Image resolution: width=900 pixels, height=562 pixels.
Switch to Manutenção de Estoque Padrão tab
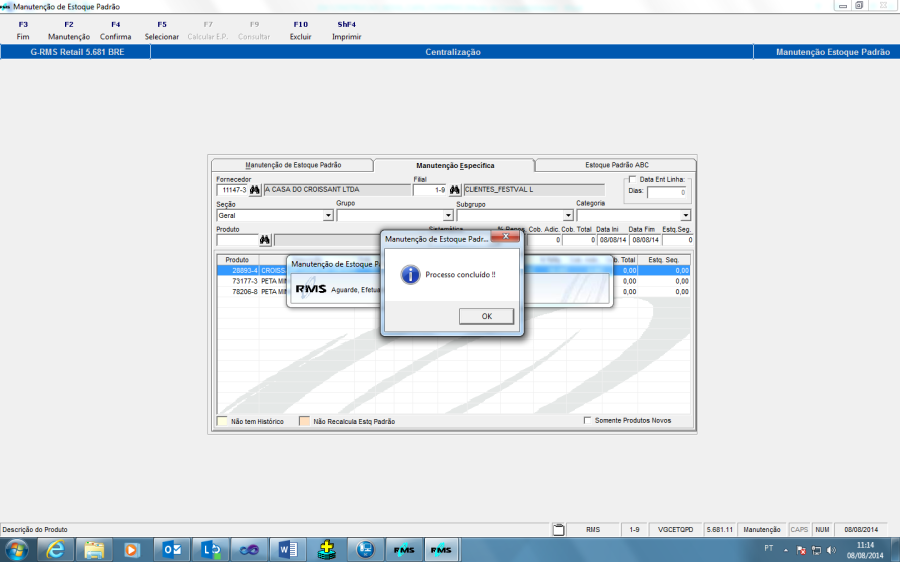pos(293,165)
